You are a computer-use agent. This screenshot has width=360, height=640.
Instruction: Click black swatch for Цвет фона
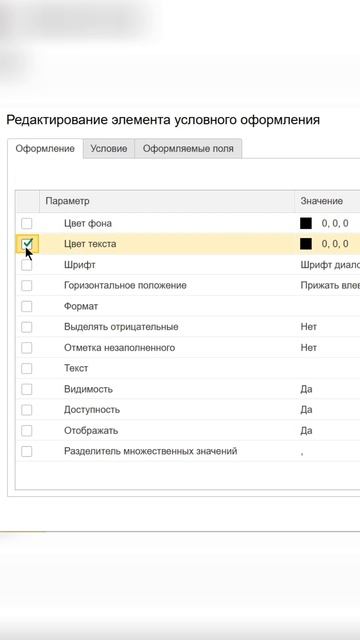(x=306, y=223)
